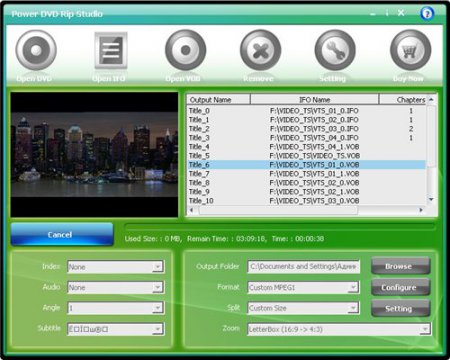
Task: Click the Buy Now cart icon
Action: [410, 50]
